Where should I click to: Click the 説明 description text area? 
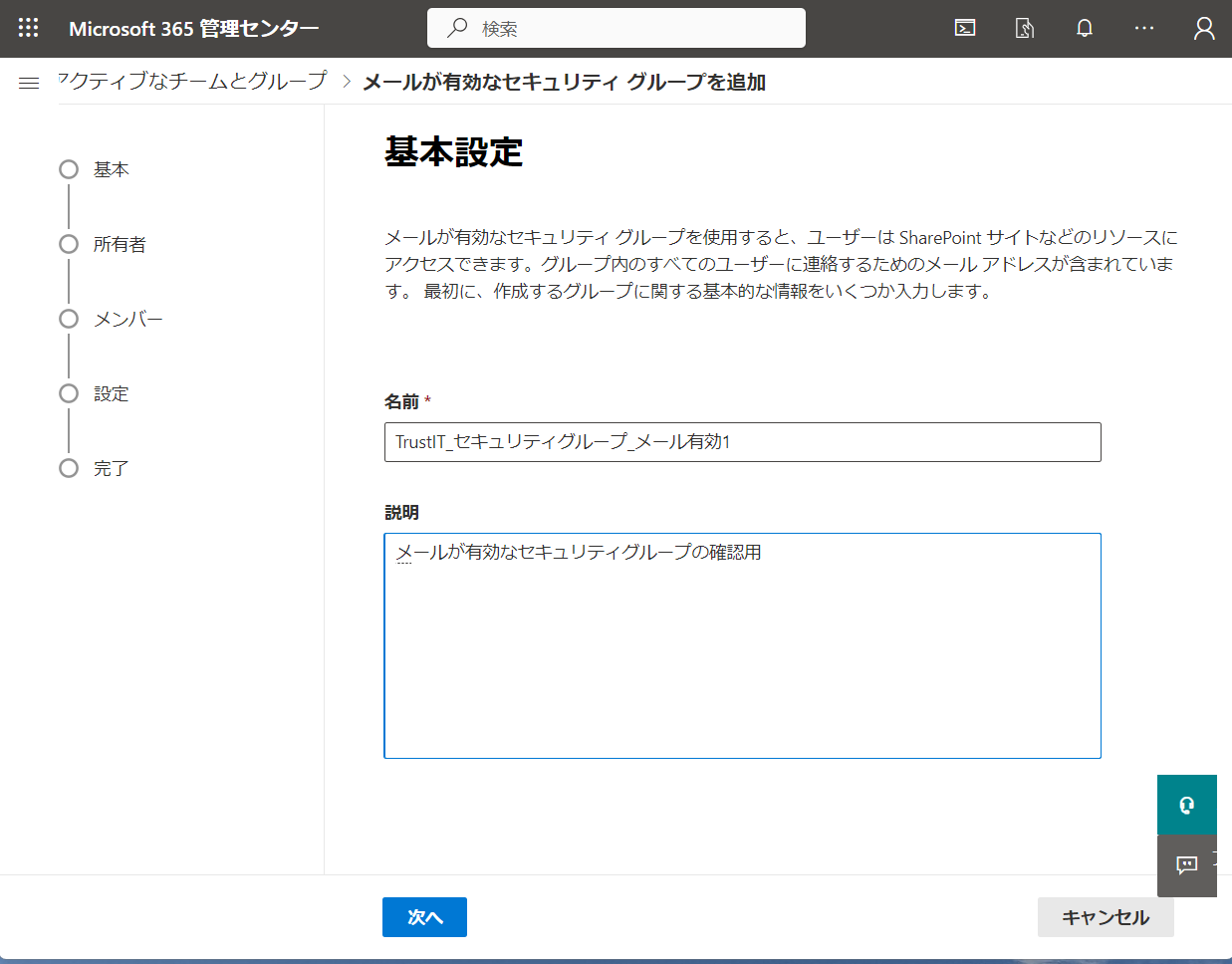click(x=743, y=645)
